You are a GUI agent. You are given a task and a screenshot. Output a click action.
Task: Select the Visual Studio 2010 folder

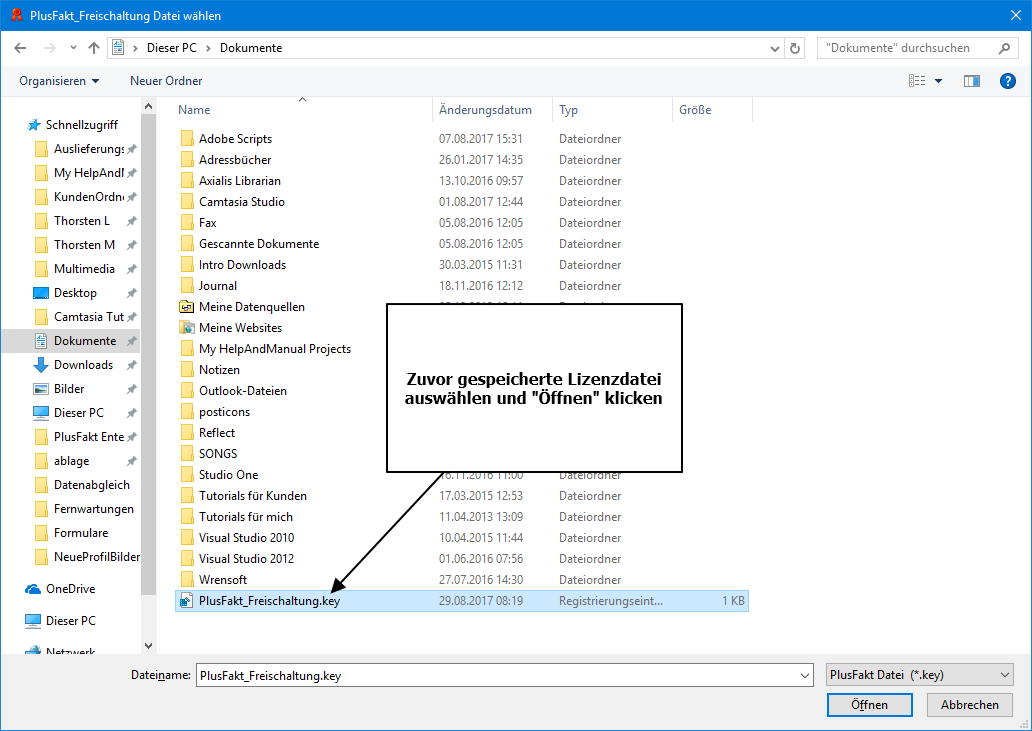[246, 539]
